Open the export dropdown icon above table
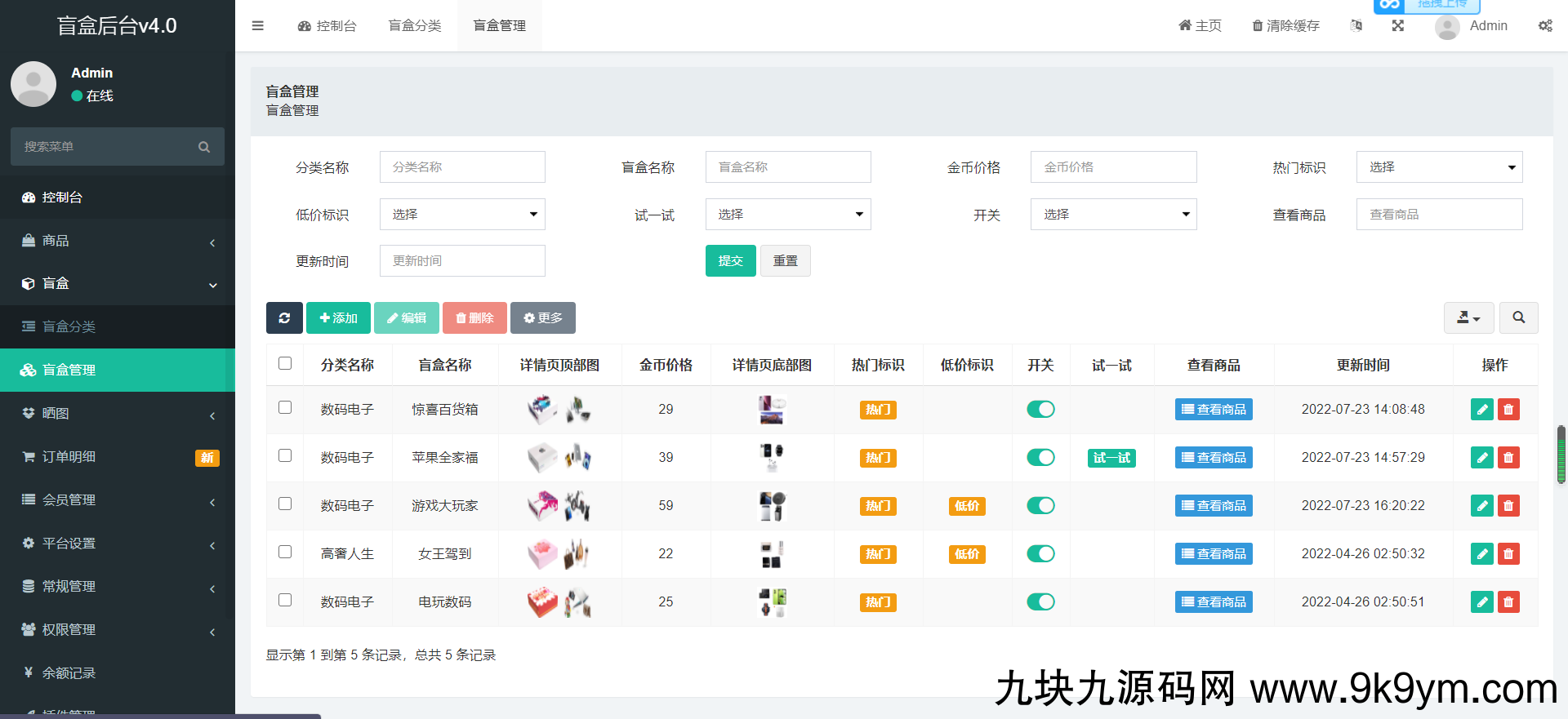The height and width of the screenshot is (719, 1568). pyautogui.click(x=1468, y=318)
